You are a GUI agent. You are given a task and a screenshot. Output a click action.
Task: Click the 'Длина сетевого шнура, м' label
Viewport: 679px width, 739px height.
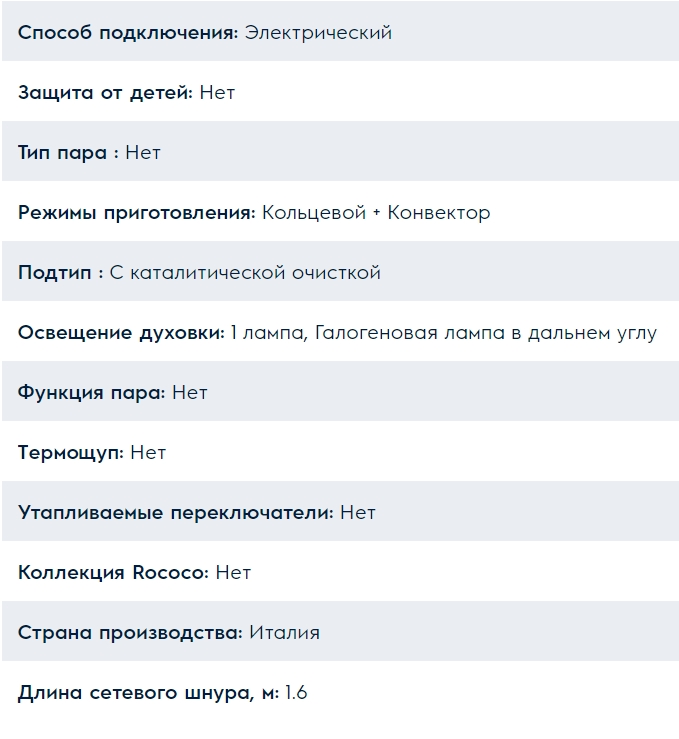click(148, 693)
